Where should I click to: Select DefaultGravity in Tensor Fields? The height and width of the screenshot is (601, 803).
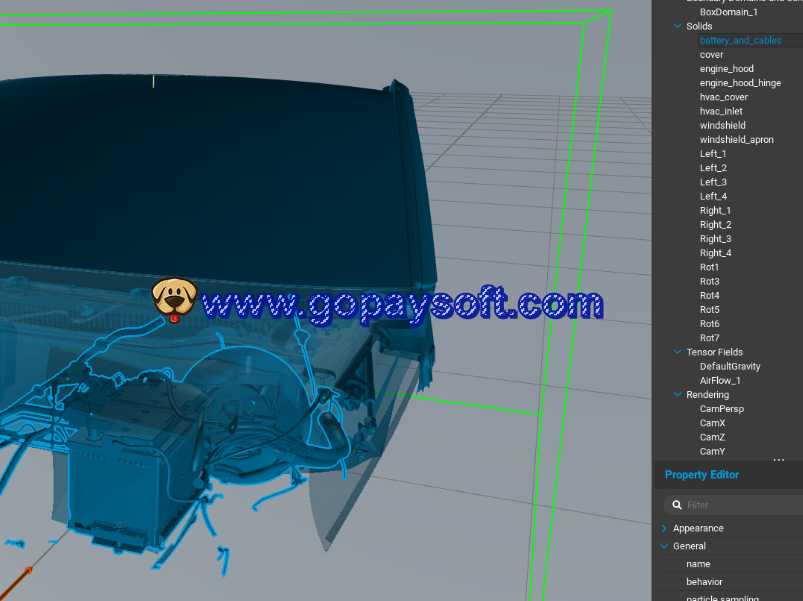click(729, 367)
